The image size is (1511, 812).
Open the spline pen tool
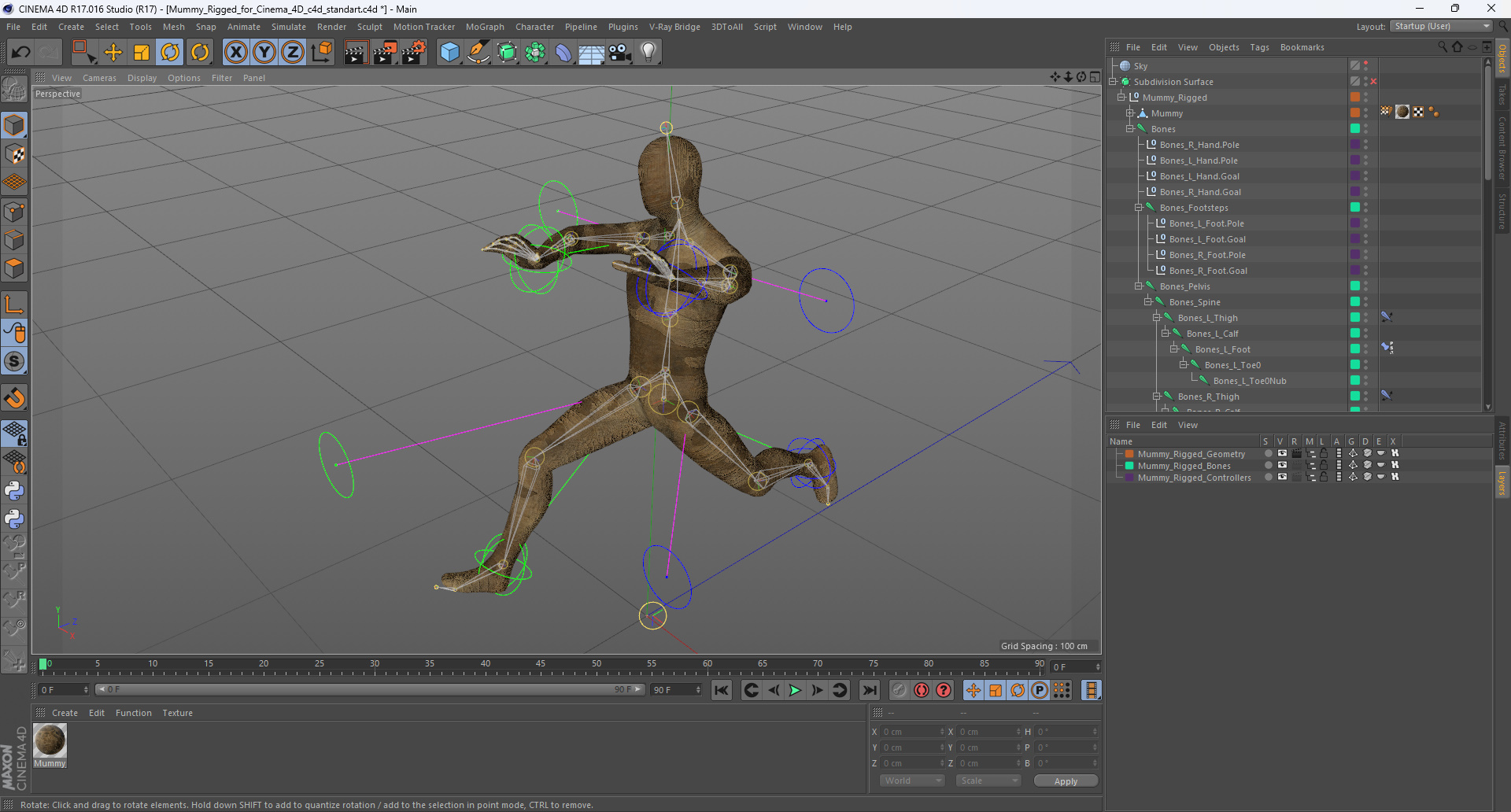[x=478, y=52]
